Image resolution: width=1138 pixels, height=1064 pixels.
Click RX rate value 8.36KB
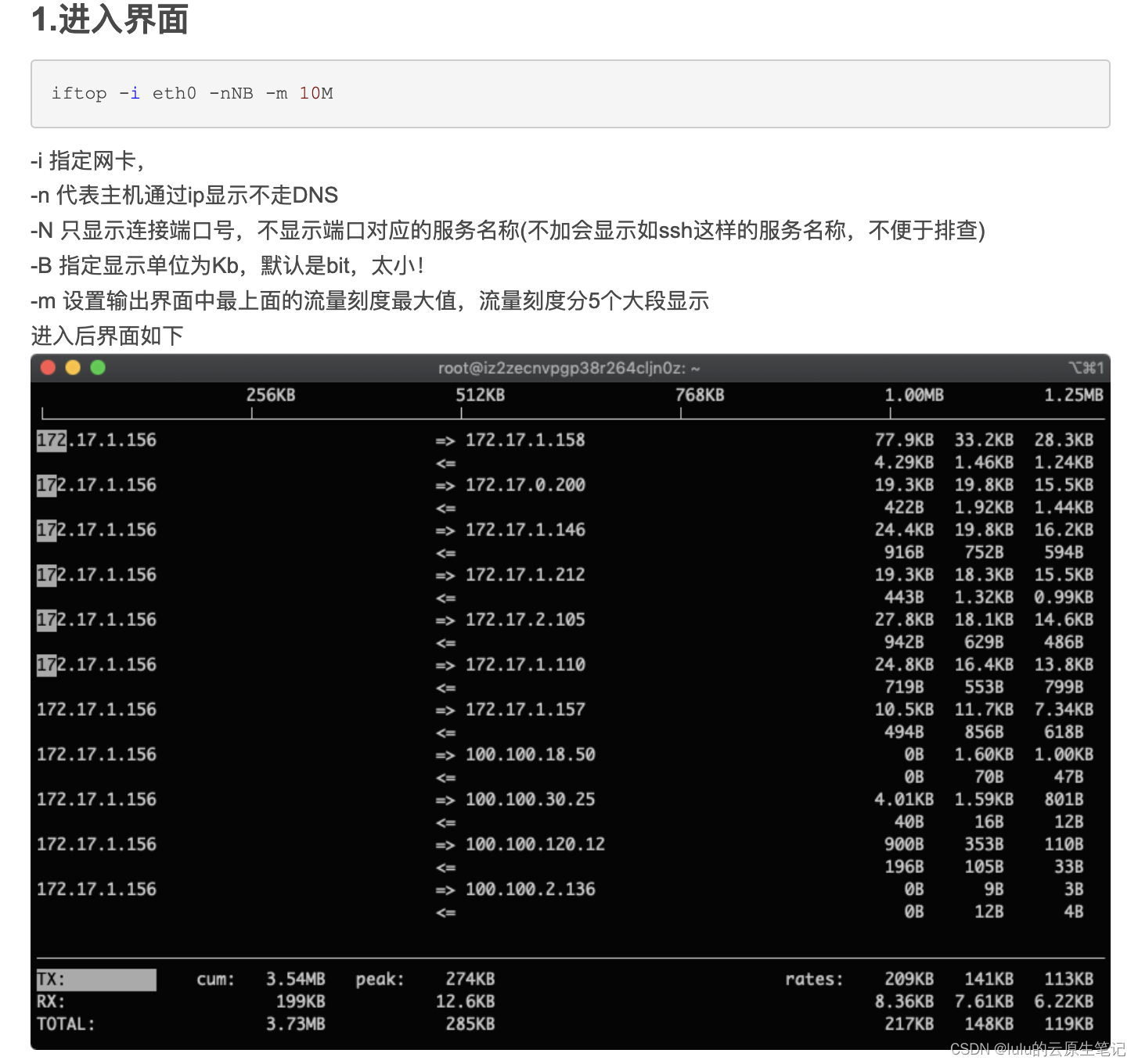point(904,1001)
